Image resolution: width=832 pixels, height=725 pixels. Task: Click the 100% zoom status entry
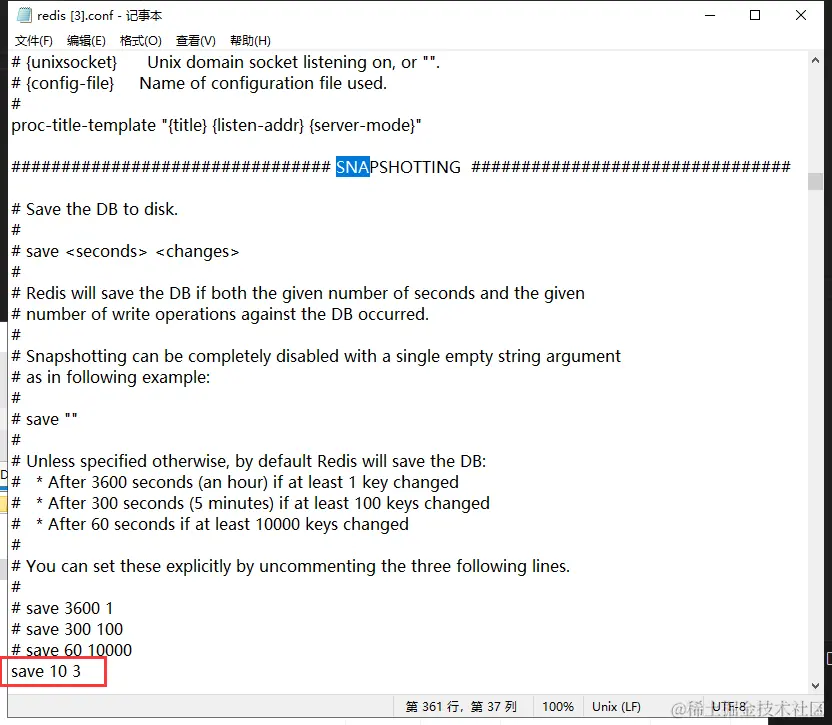tap(557, 706)
